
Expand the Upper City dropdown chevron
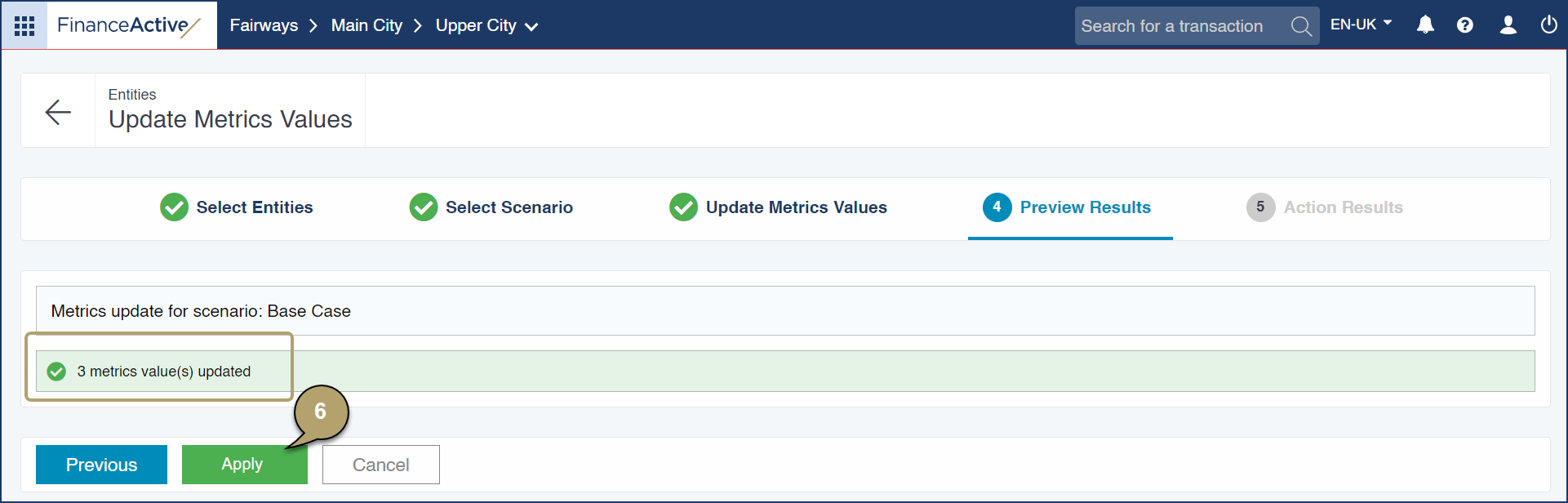click(531, 27)
